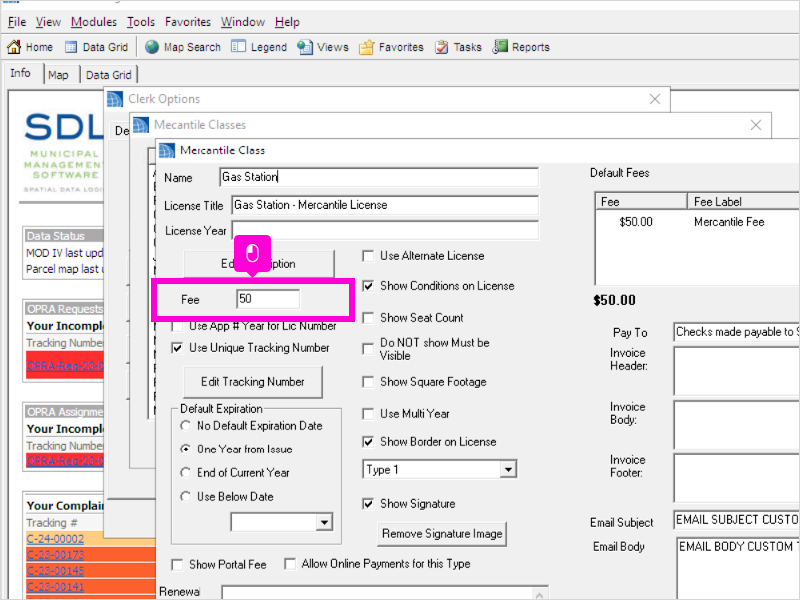
Task: Launch Map Search globe icon
Action: (x=152, y=47)
